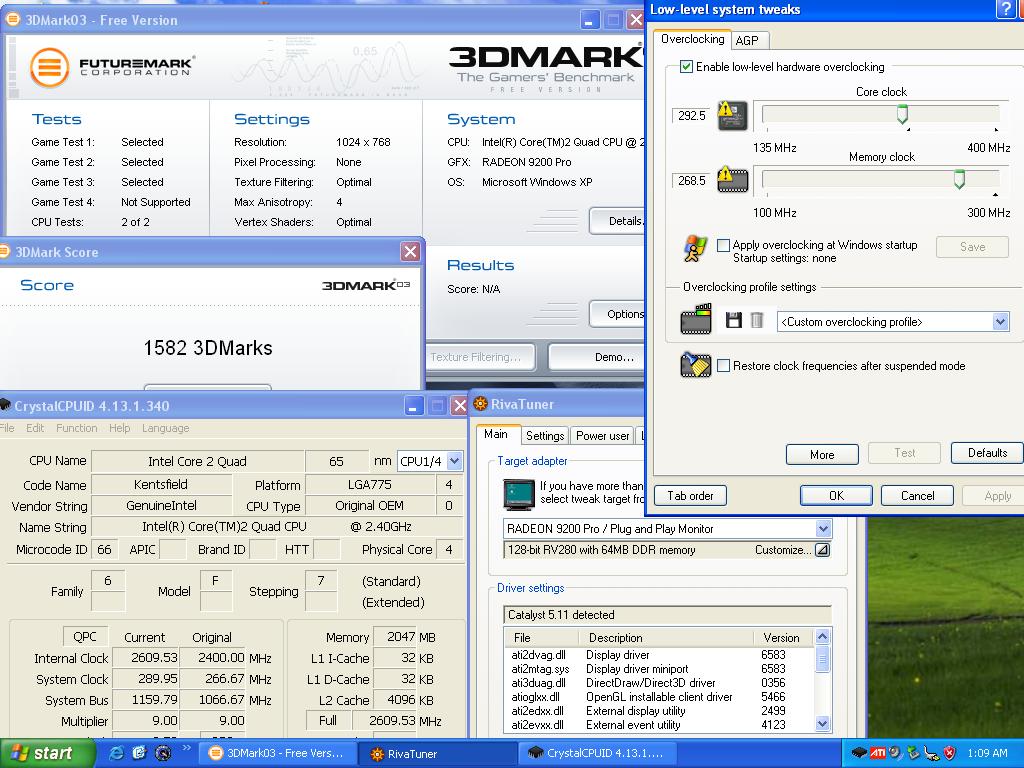Switch to RivaTuner Settings tab

545,436
